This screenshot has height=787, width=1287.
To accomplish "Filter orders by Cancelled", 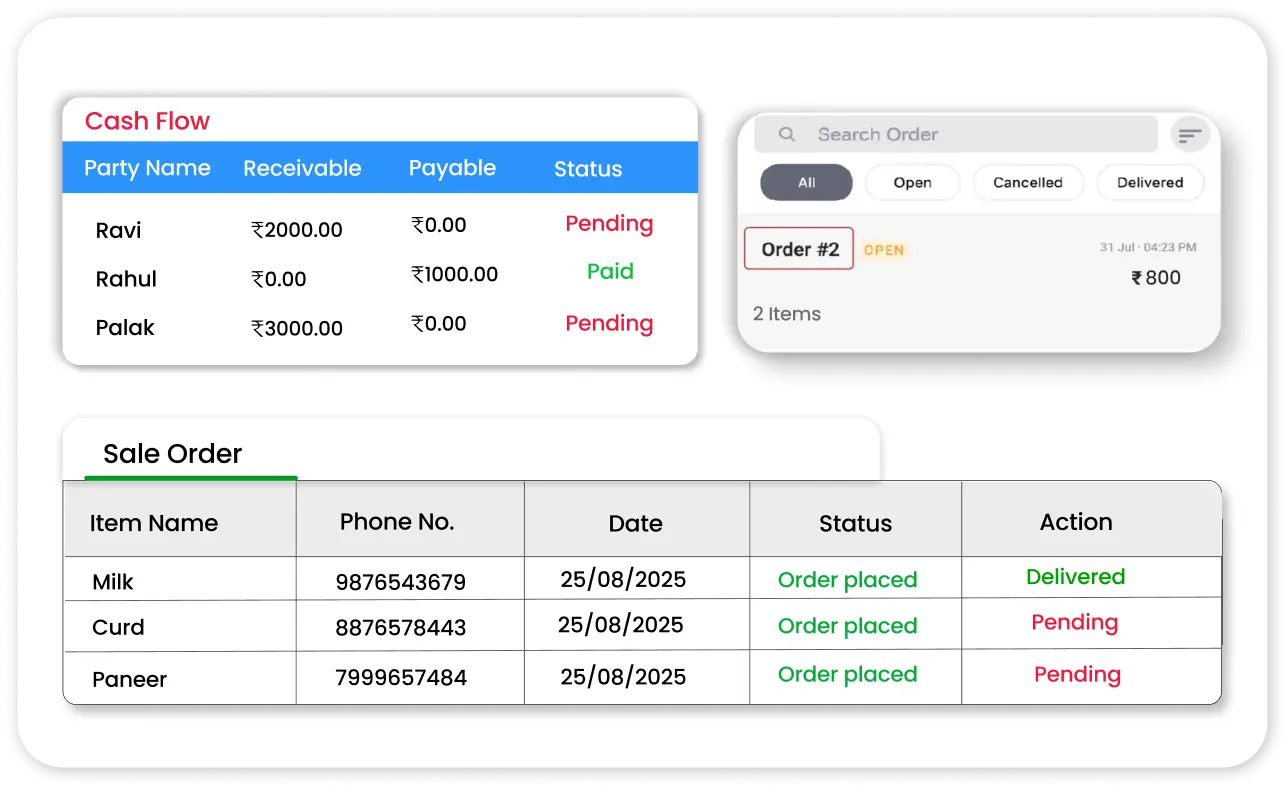I will tap(1027, 183).
